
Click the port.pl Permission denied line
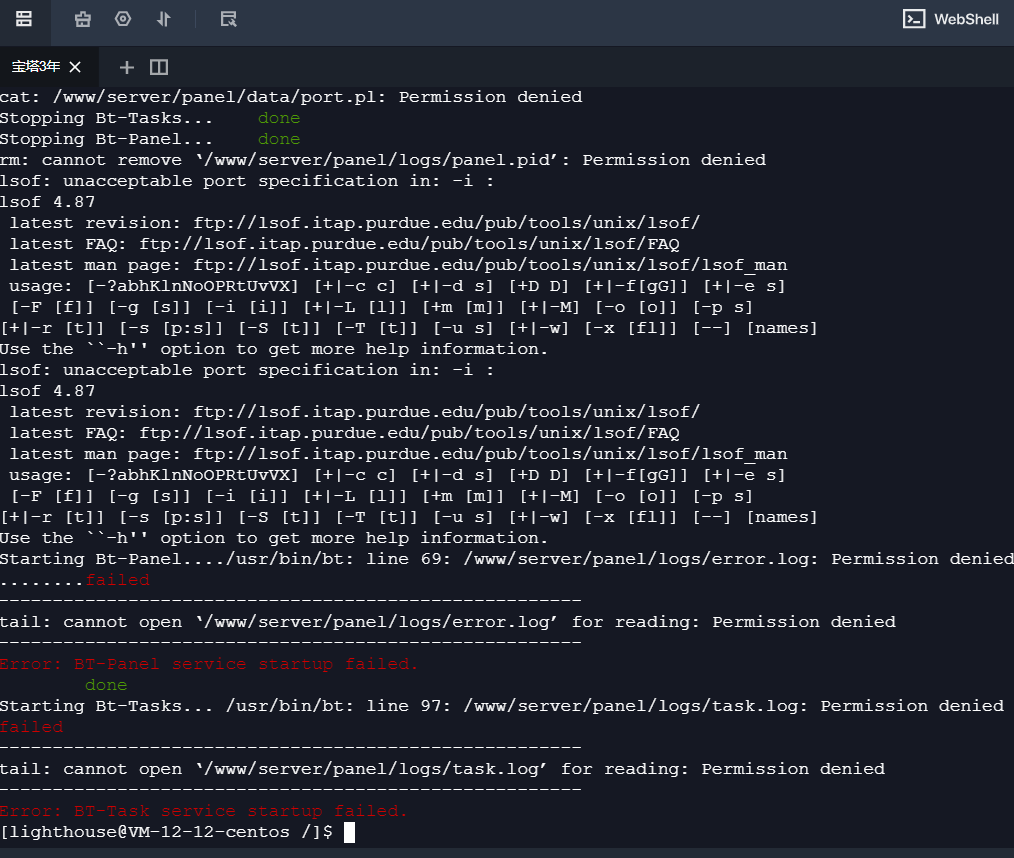[x=291, y=97]
